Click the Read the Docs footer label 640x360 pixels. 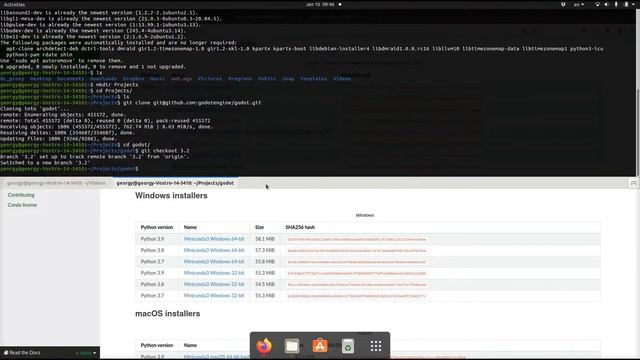[x=24, y=353]
